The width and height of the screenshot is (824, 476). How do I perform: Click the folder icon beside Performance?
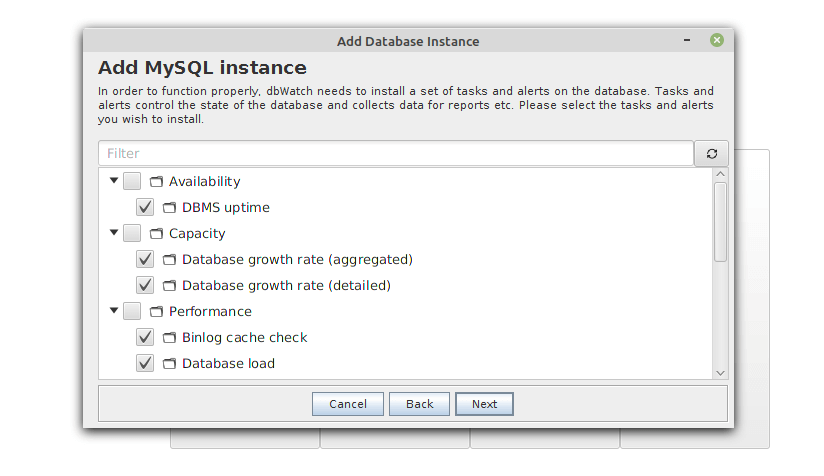pos(156,312)
